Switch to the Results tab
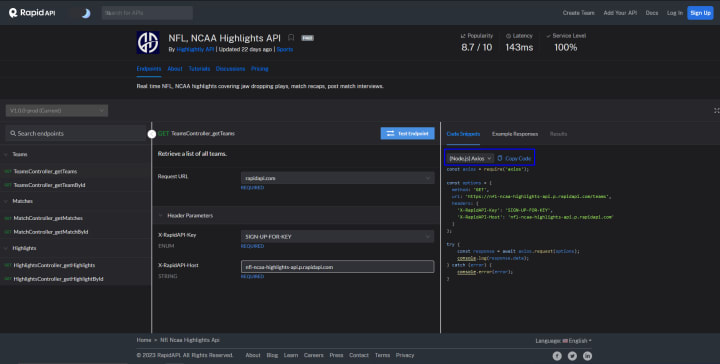Image resolution: width=720 pixels, height=364 pixels. (558, 134)
